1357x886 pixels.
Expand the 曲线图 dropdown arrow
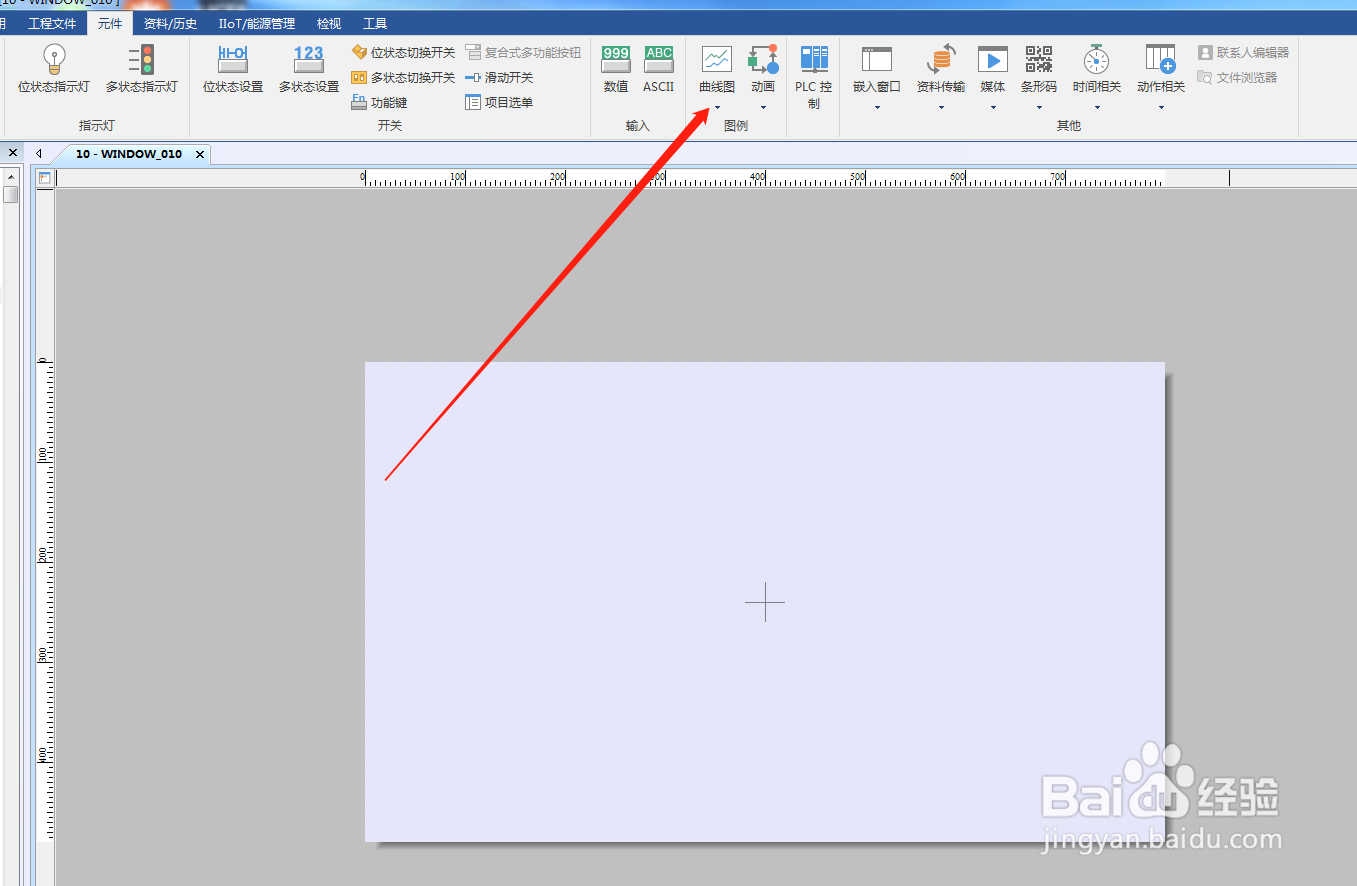click(717, 108)
